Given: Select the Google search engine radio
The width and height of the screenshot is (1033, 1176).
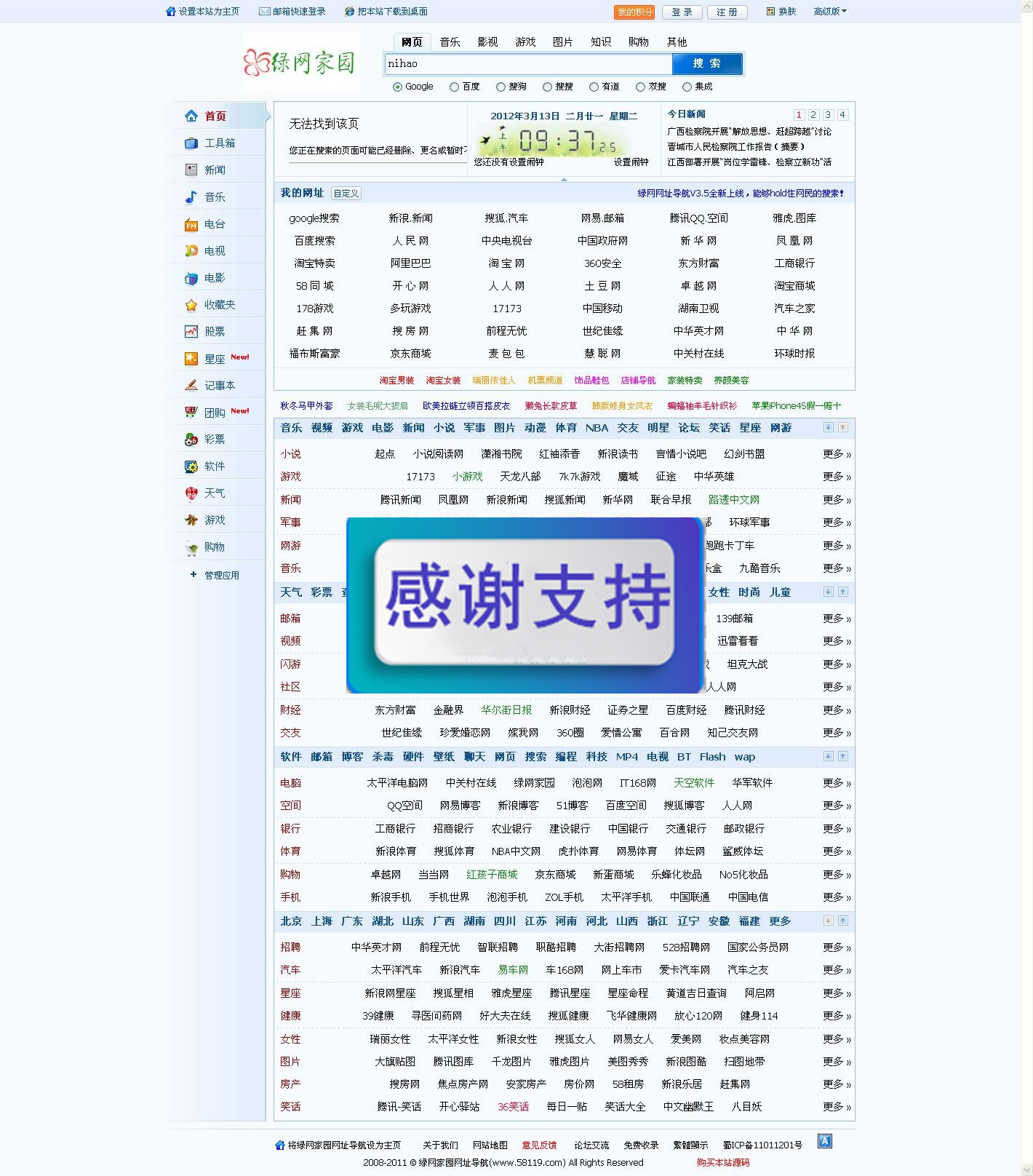Looking at the screenshot, I should 397,87.
